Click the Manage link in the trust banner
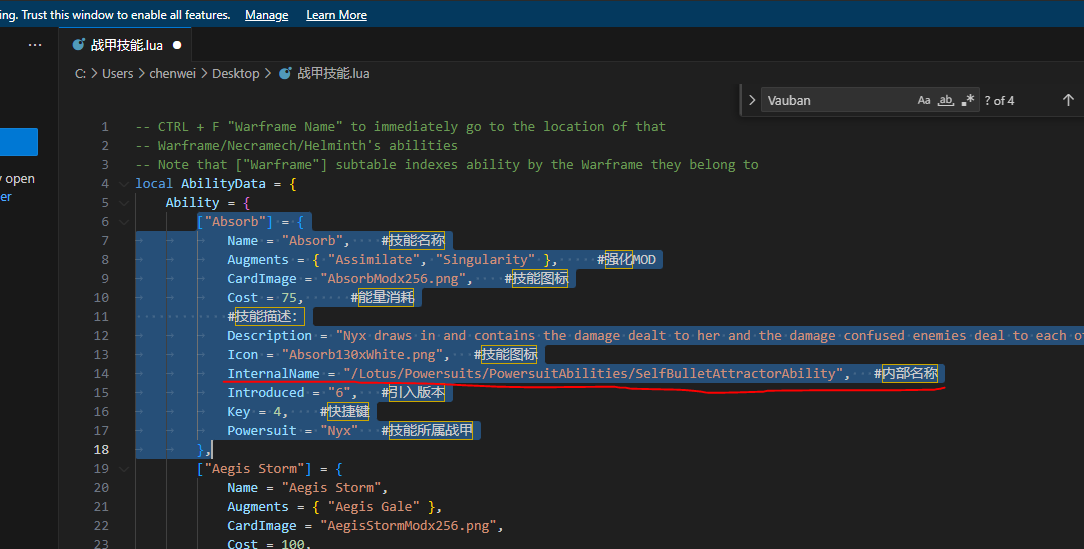The width and height of the screenshot is (1084, 549). (x=266, y=15)
